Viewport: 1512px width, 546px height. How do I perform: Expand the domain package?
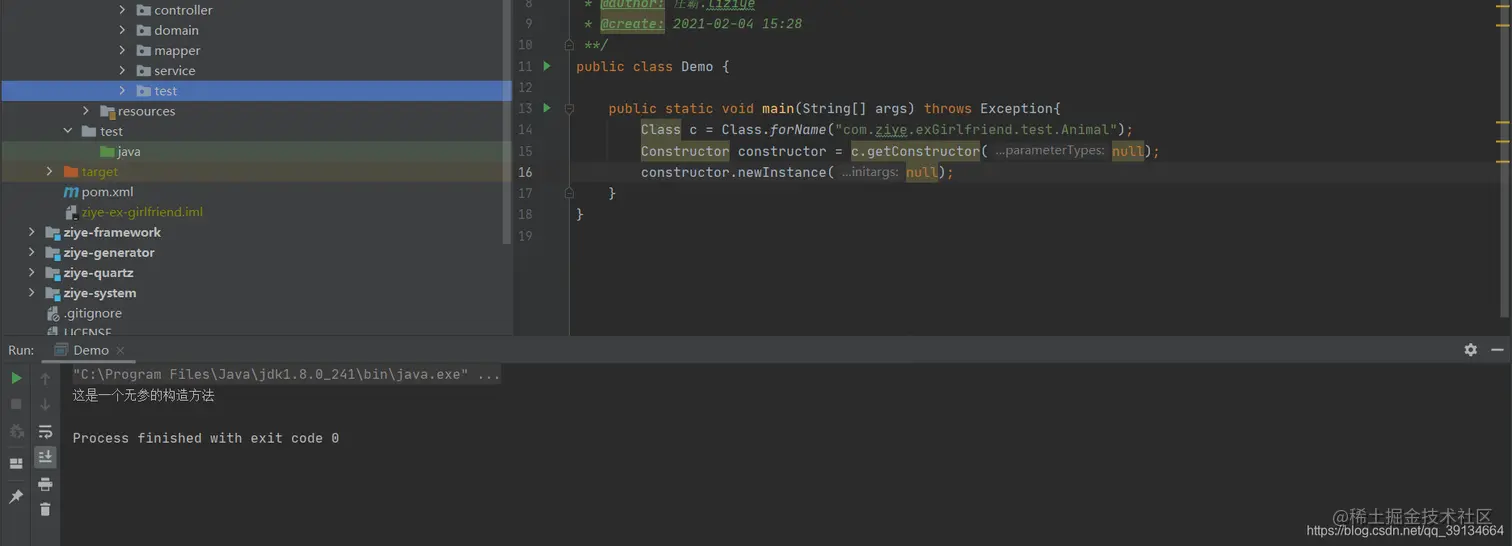pos(122,30)
